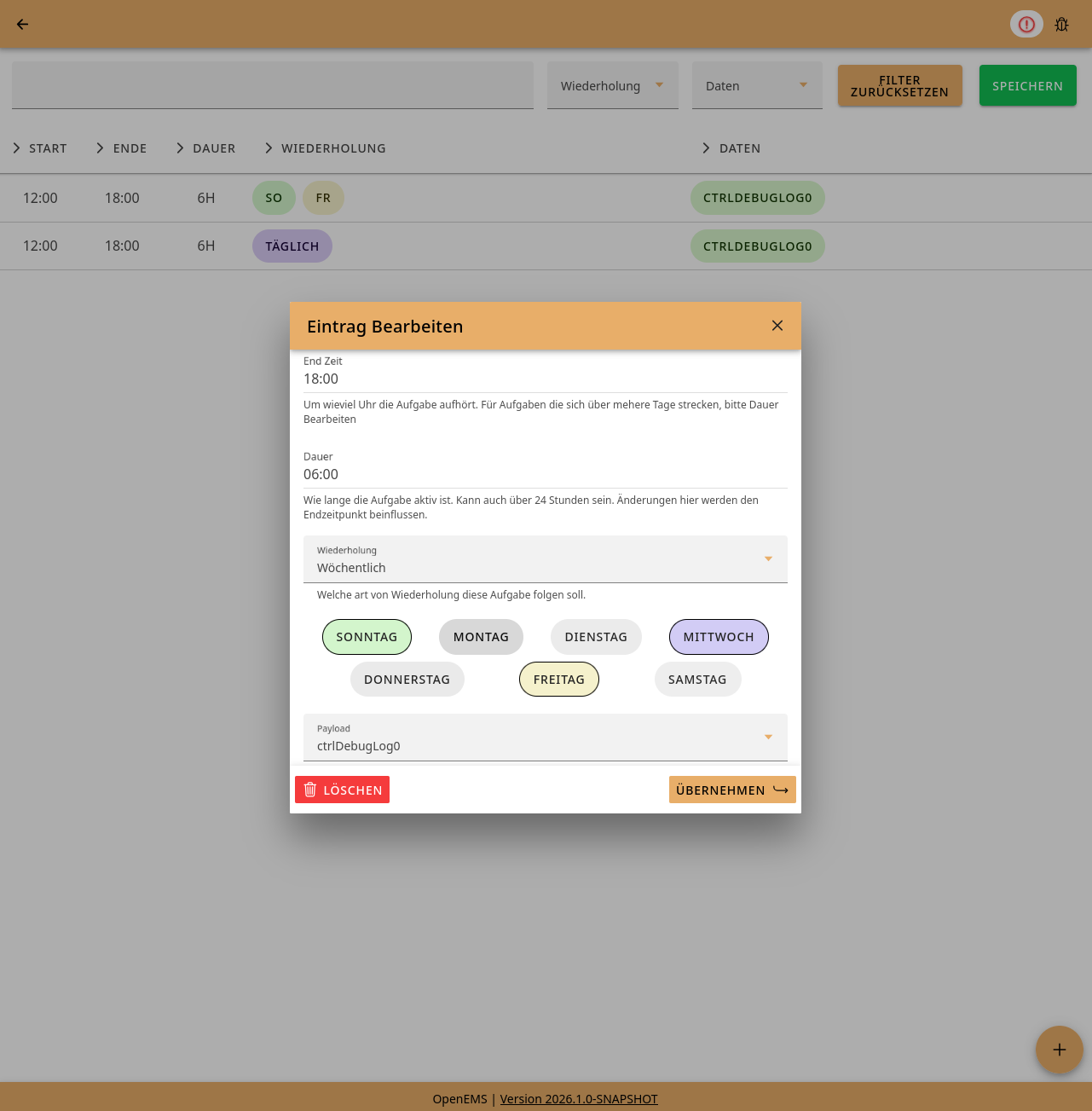Click the chevron beside DATEN column

[706, 148]
